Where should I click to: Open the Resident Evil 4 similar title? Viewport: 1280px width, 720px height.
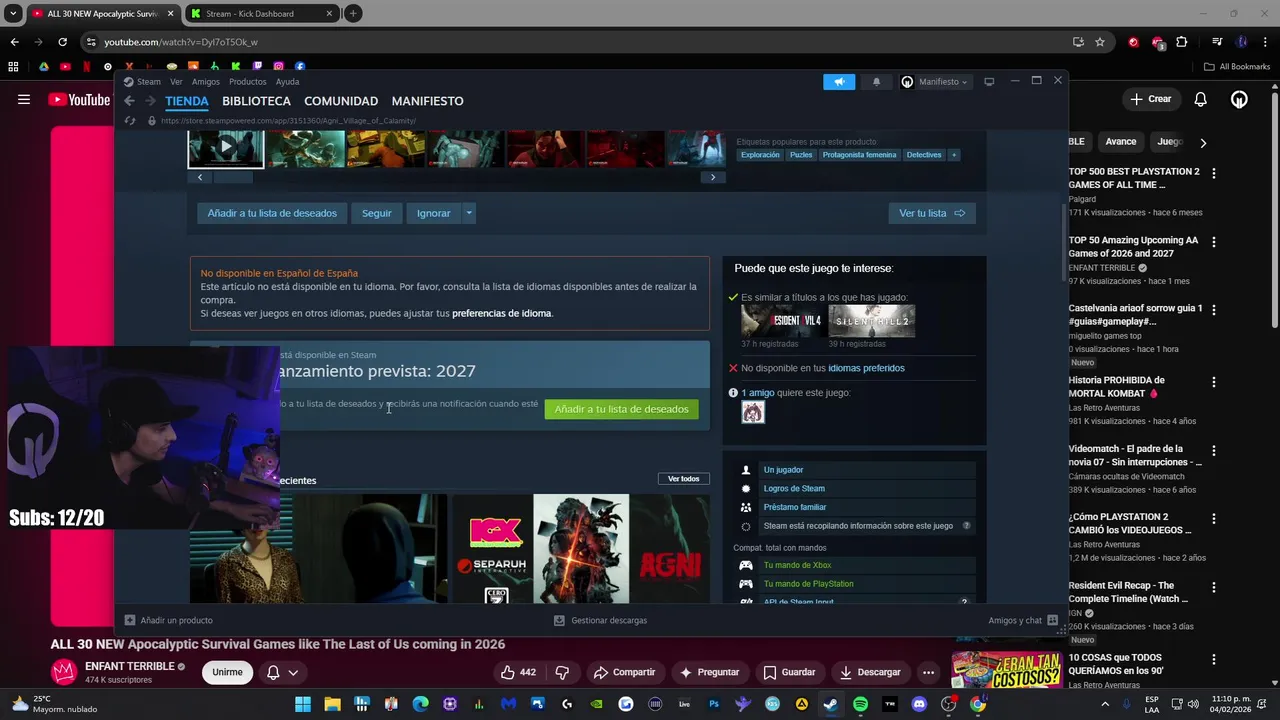(x=783, y=321)
